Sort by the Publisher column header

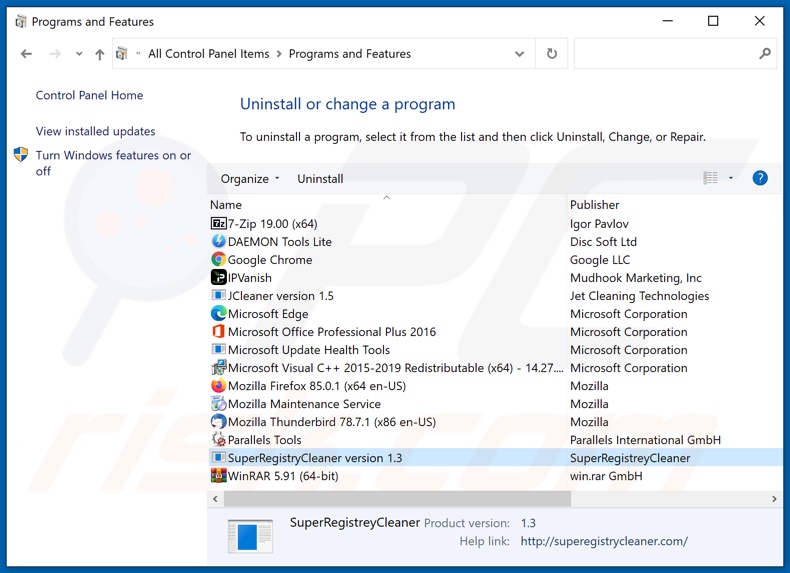(595, 205)
